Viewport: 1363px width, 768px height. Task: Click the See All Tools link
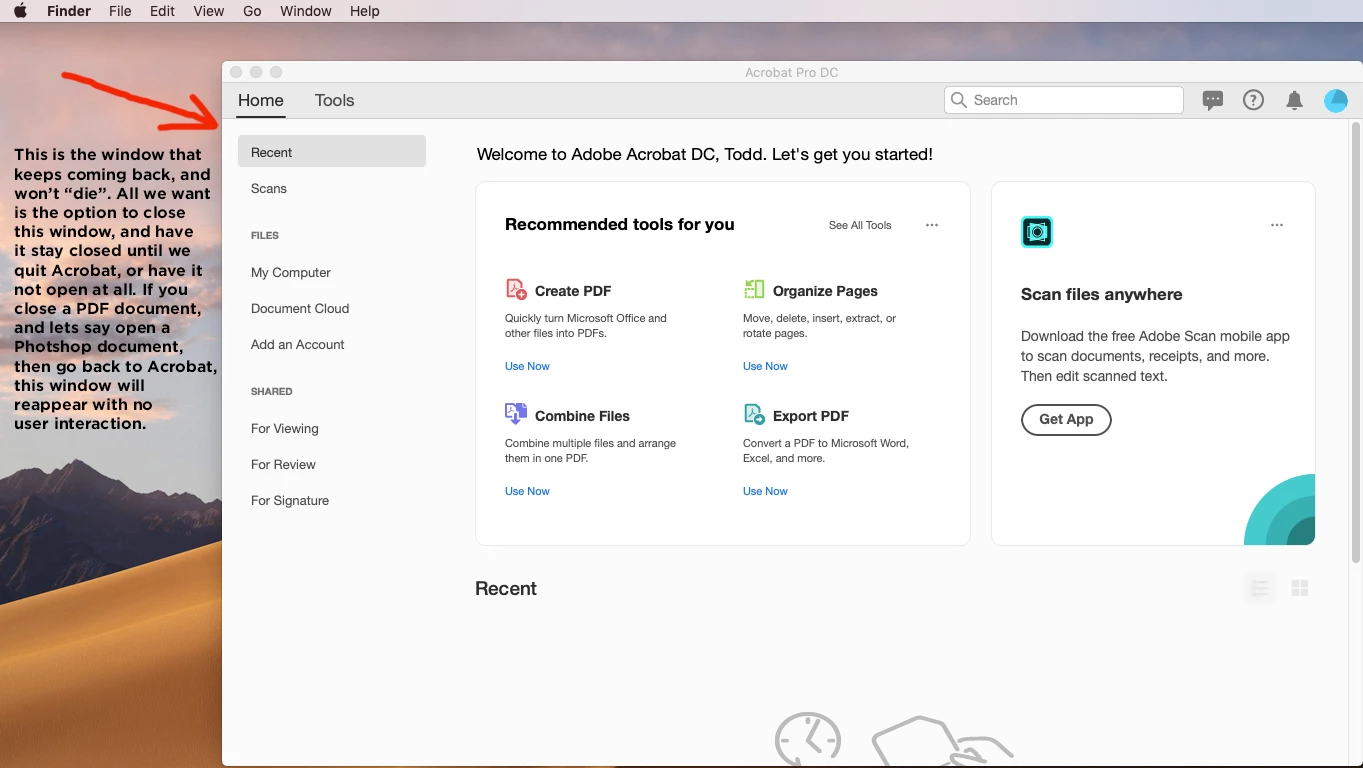[x=860, y=225]
